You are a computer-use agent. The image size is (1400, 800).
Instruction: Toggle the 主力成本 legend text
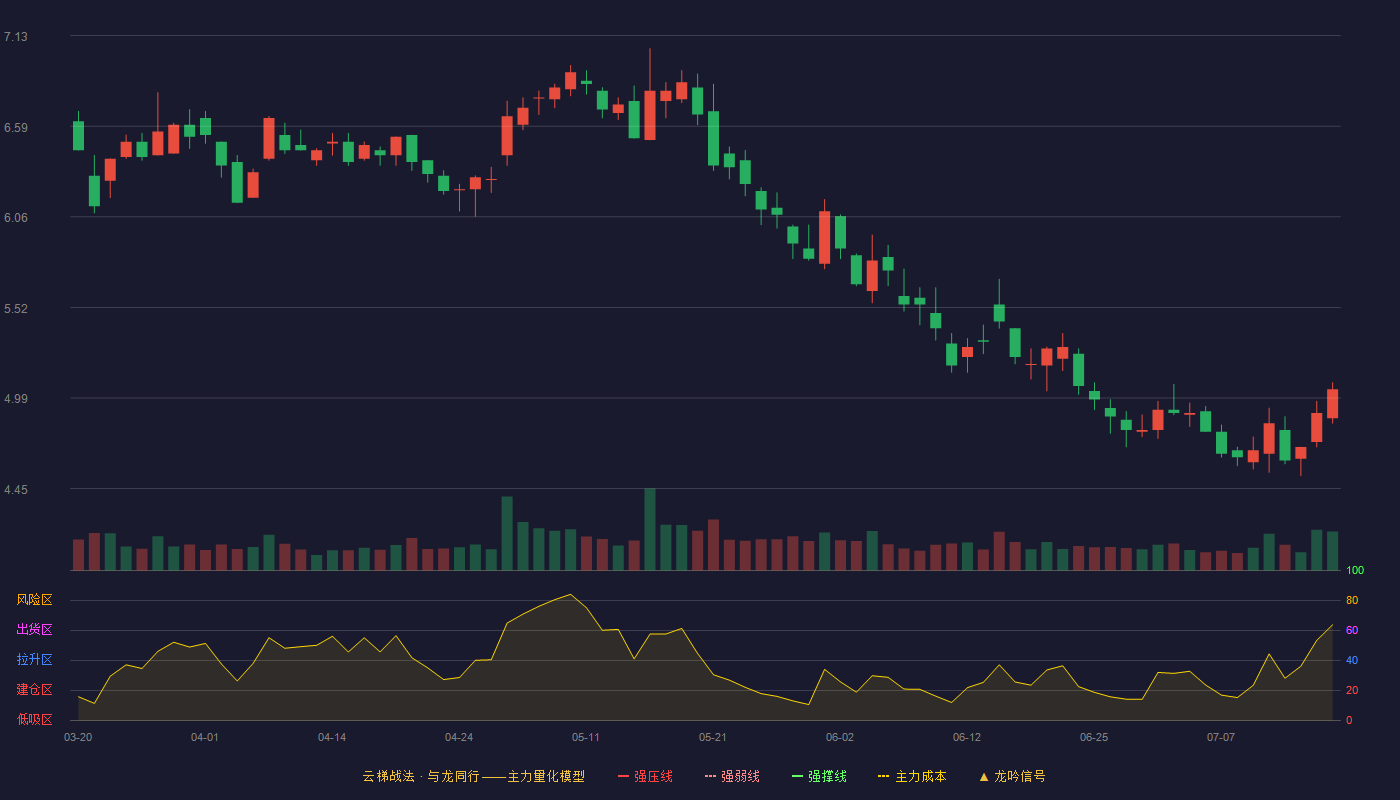click(x=920, y=776)
